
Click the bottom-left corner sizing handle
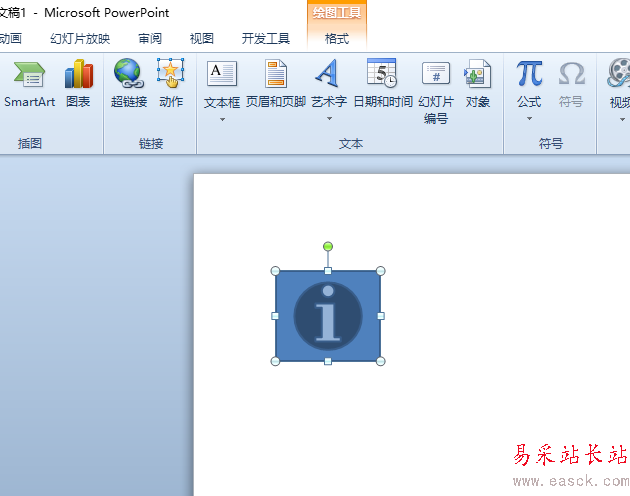275,361
